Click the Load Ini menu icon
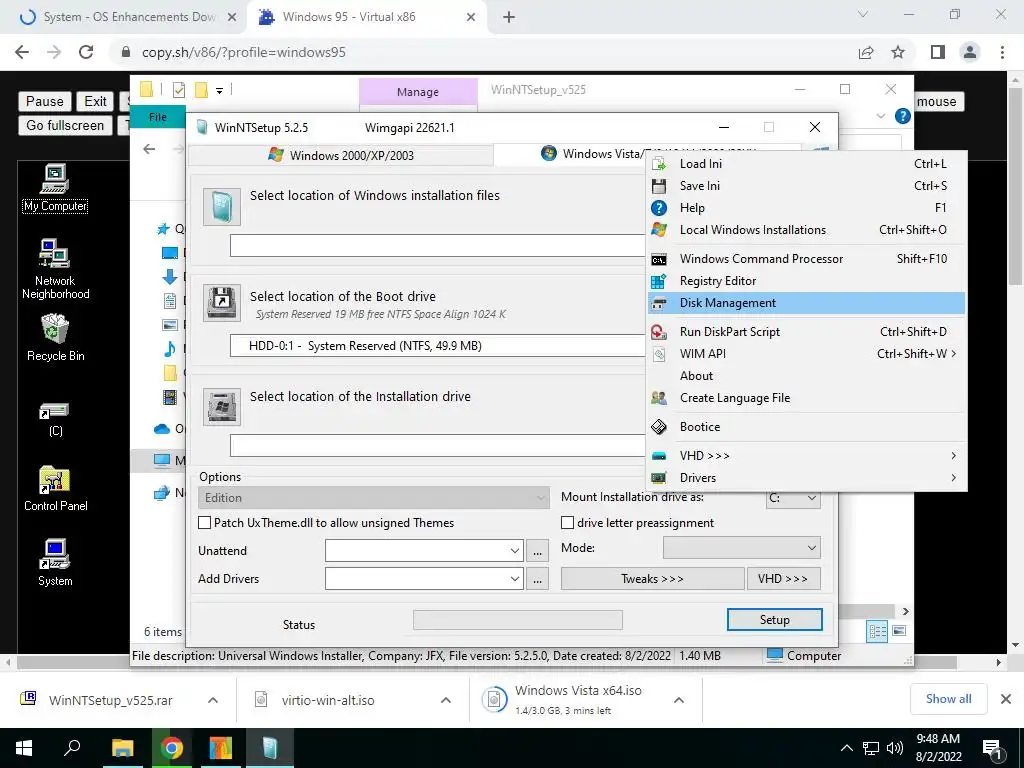This screenshot has width=1024, height=768. click(x=659, y=164)
